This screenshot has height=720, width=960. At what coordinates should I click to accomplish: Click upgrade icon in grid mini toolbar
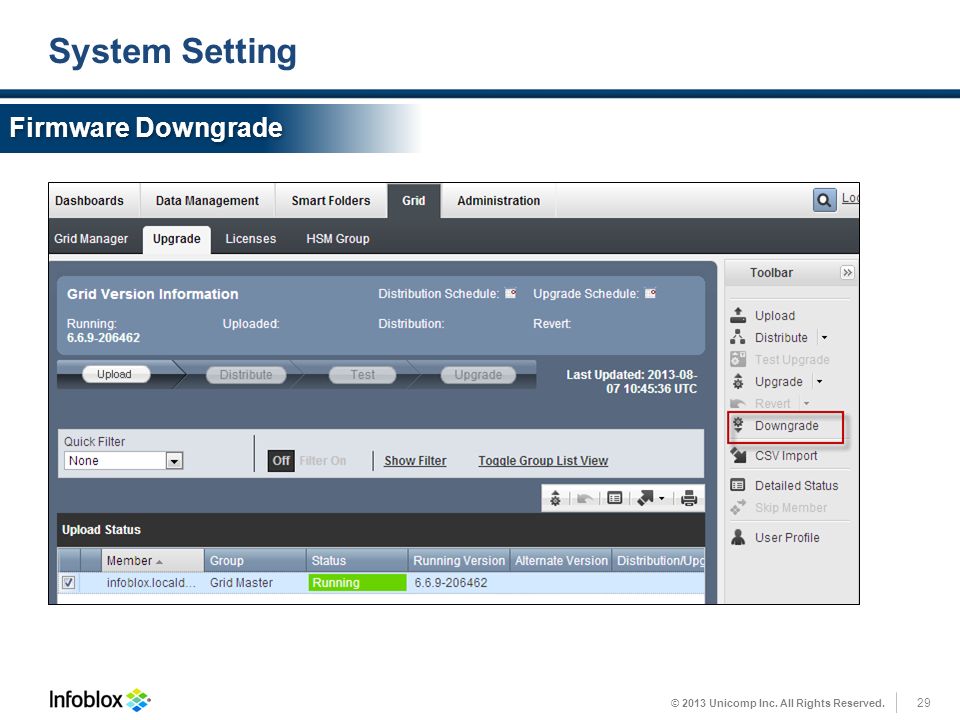click(555, 498)
